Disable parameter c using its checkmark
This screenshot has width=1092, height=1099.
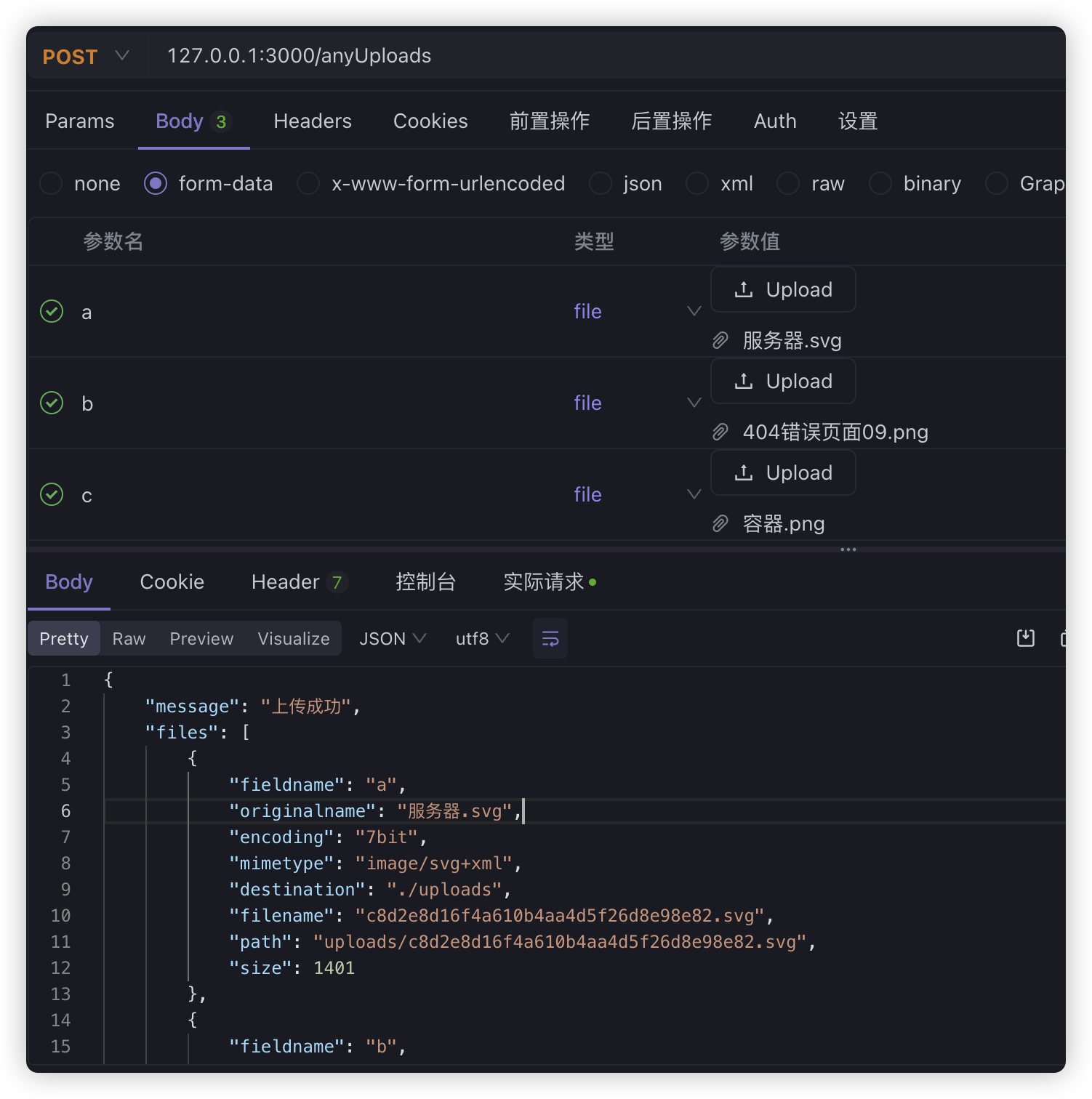click(52, 494)
